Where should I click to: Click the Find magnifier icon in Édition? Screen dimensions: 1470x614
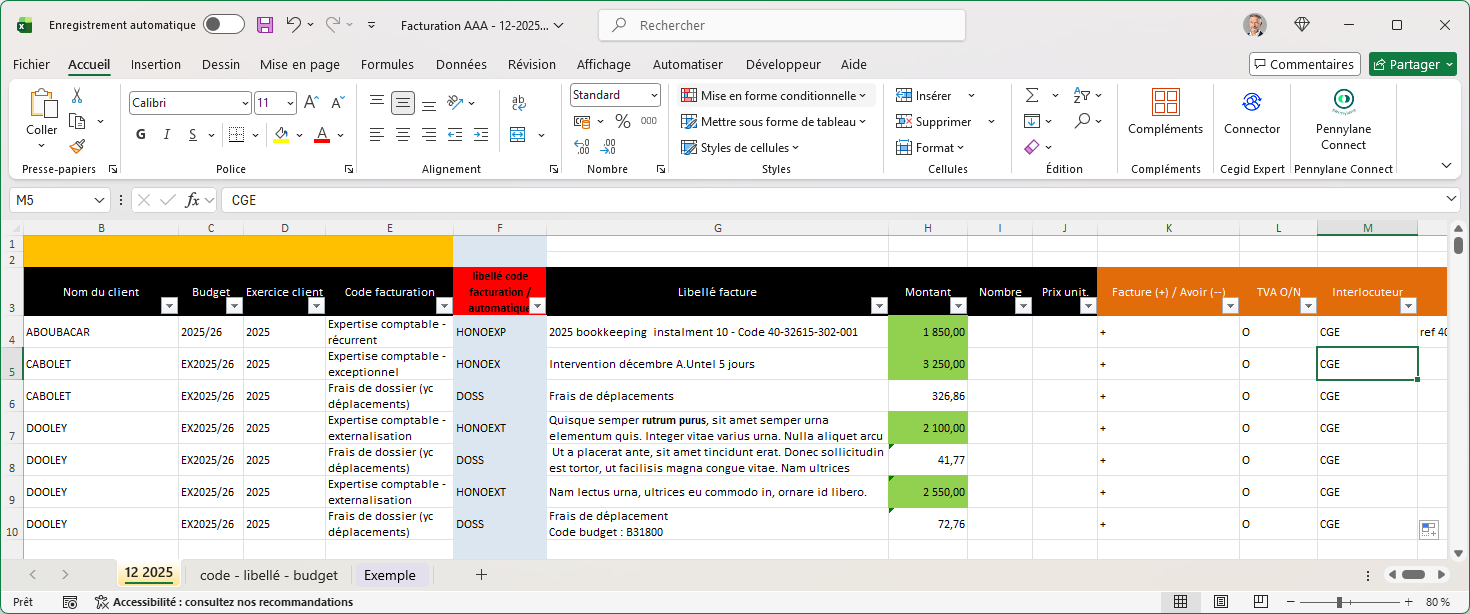click(x=1082, y=121)
